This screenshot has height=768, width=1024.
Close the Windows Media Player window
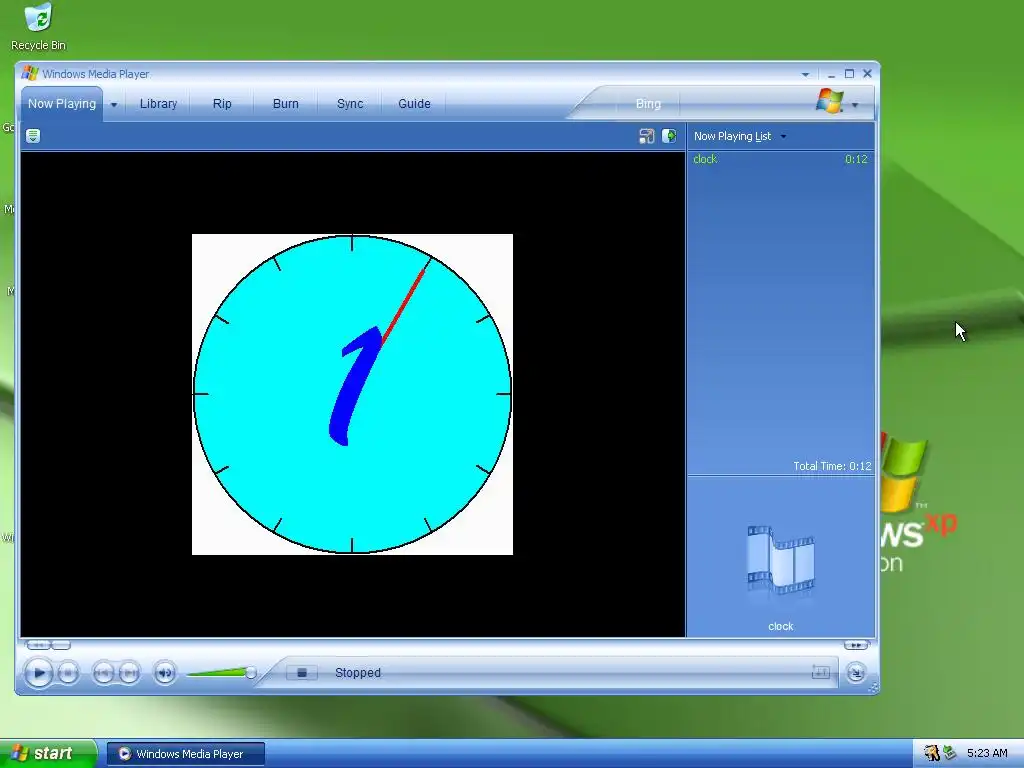867,74
